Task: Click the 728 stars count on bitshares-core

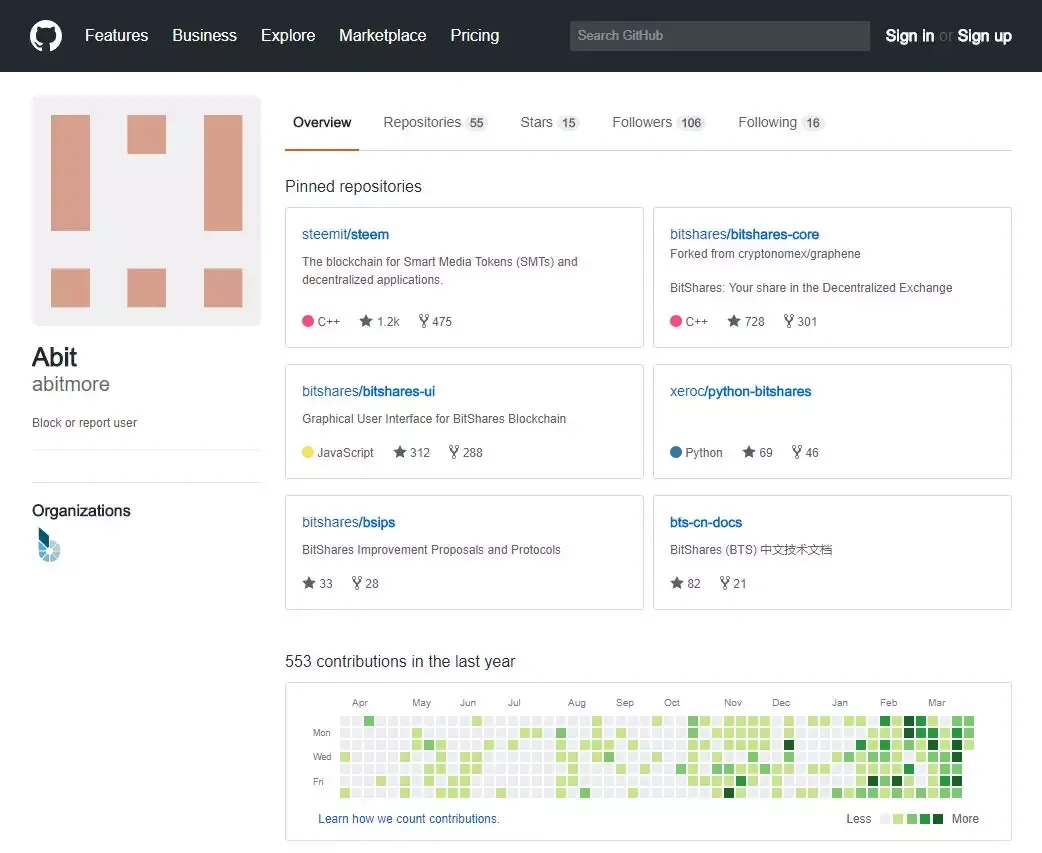Action: click(x=754, y=322)
